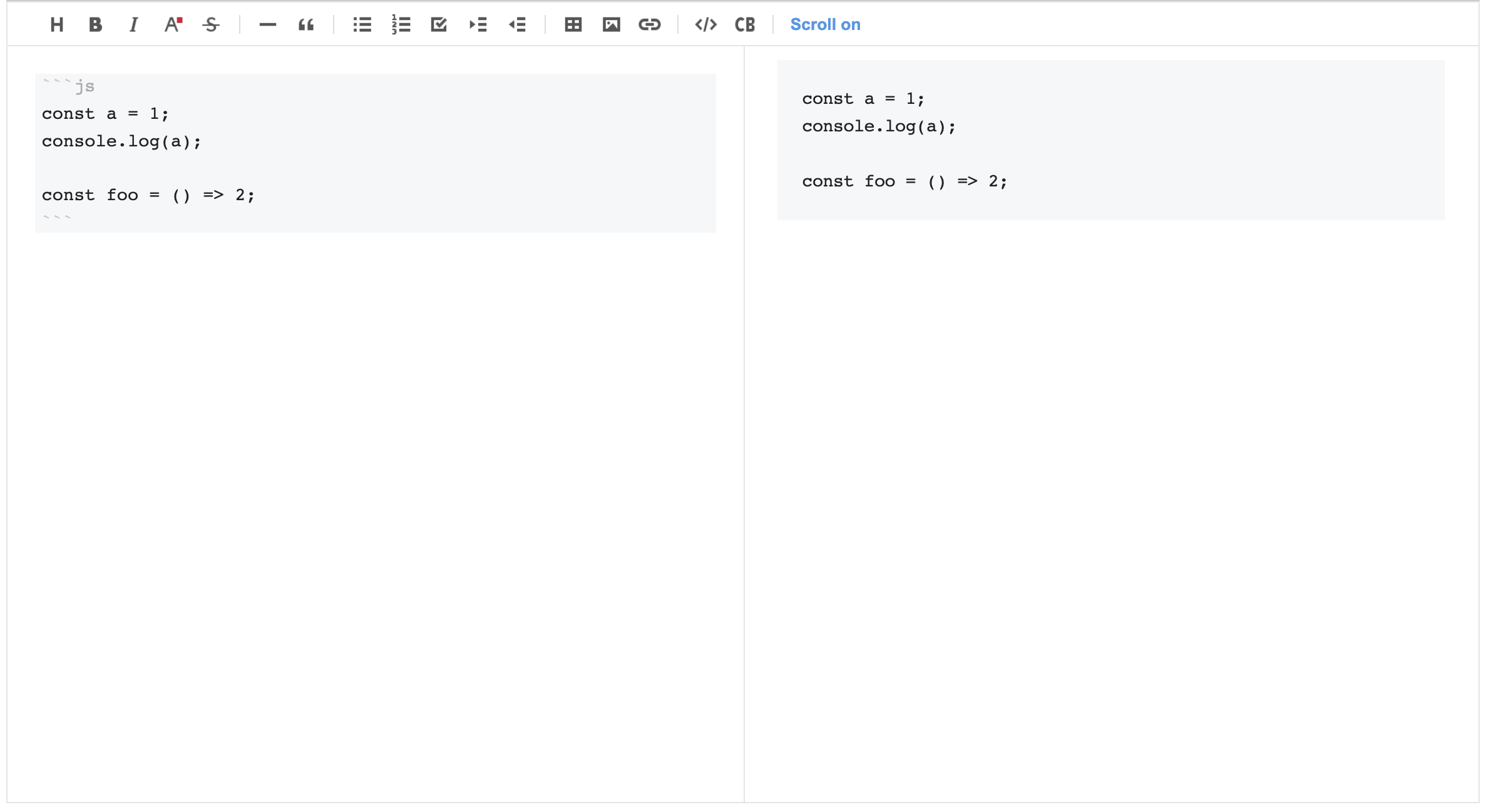Image resolution: width=1496 pixels, height=812 pixels.
Task: Toggle the Scroll on sync button
Action: (825, 25)
